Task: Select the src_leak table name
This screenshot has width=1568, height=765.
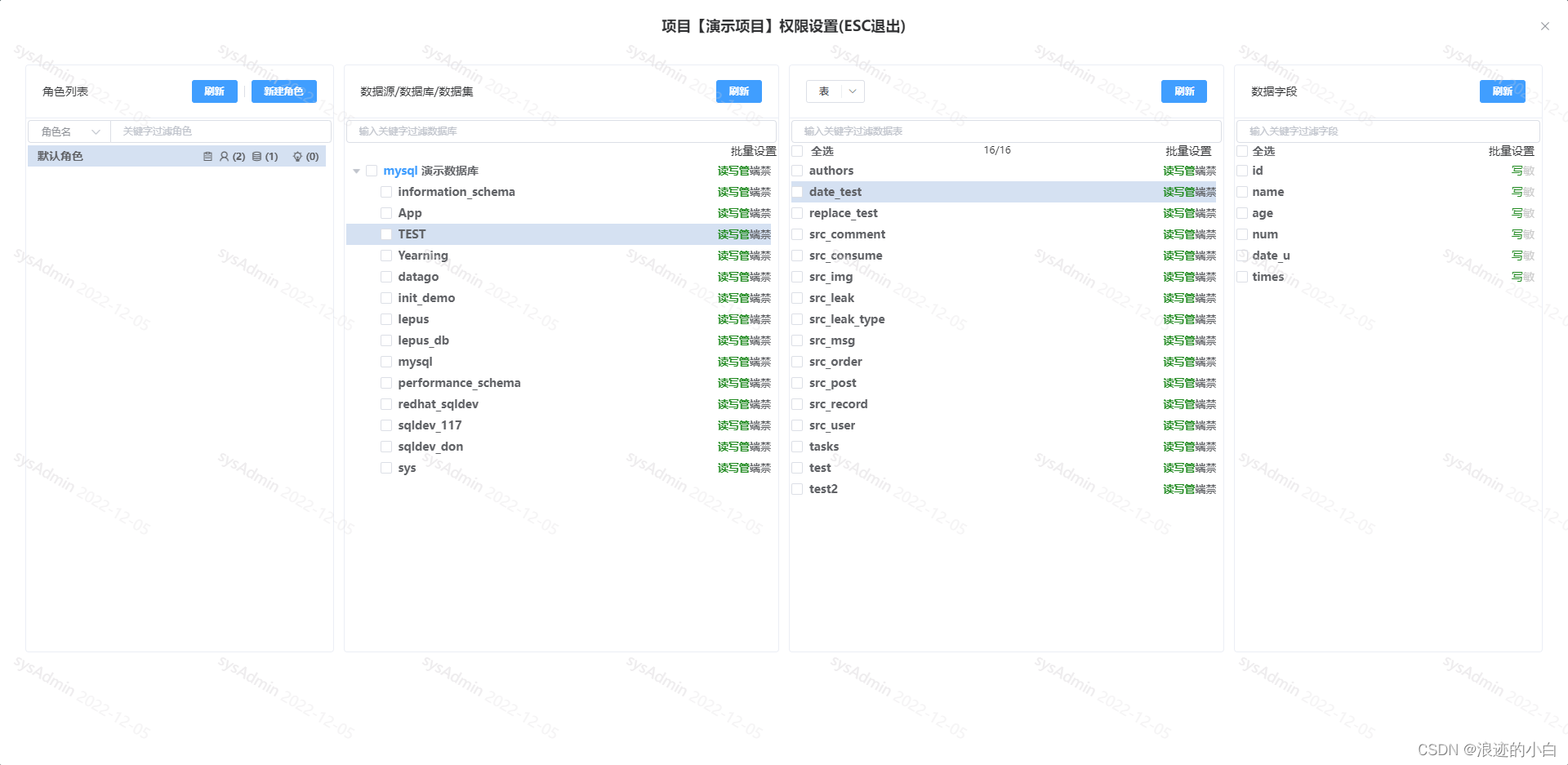Action: tap(831, 298)
